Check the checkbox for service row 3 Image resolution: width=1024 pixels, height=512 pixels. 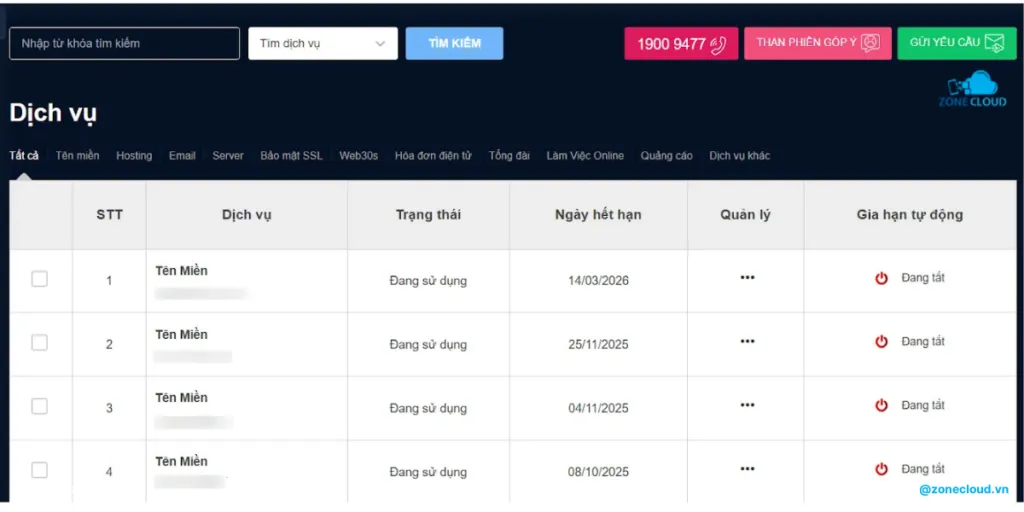pos(39,406)
